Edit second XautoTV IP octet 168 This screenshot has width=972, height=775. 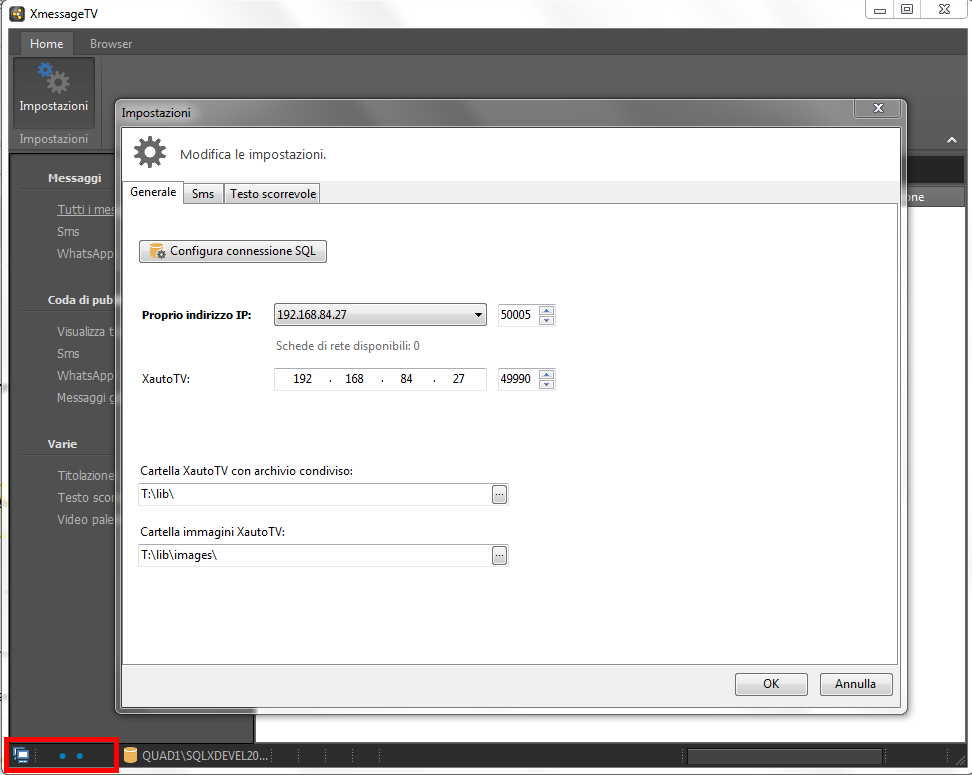(x=355, y=379)
